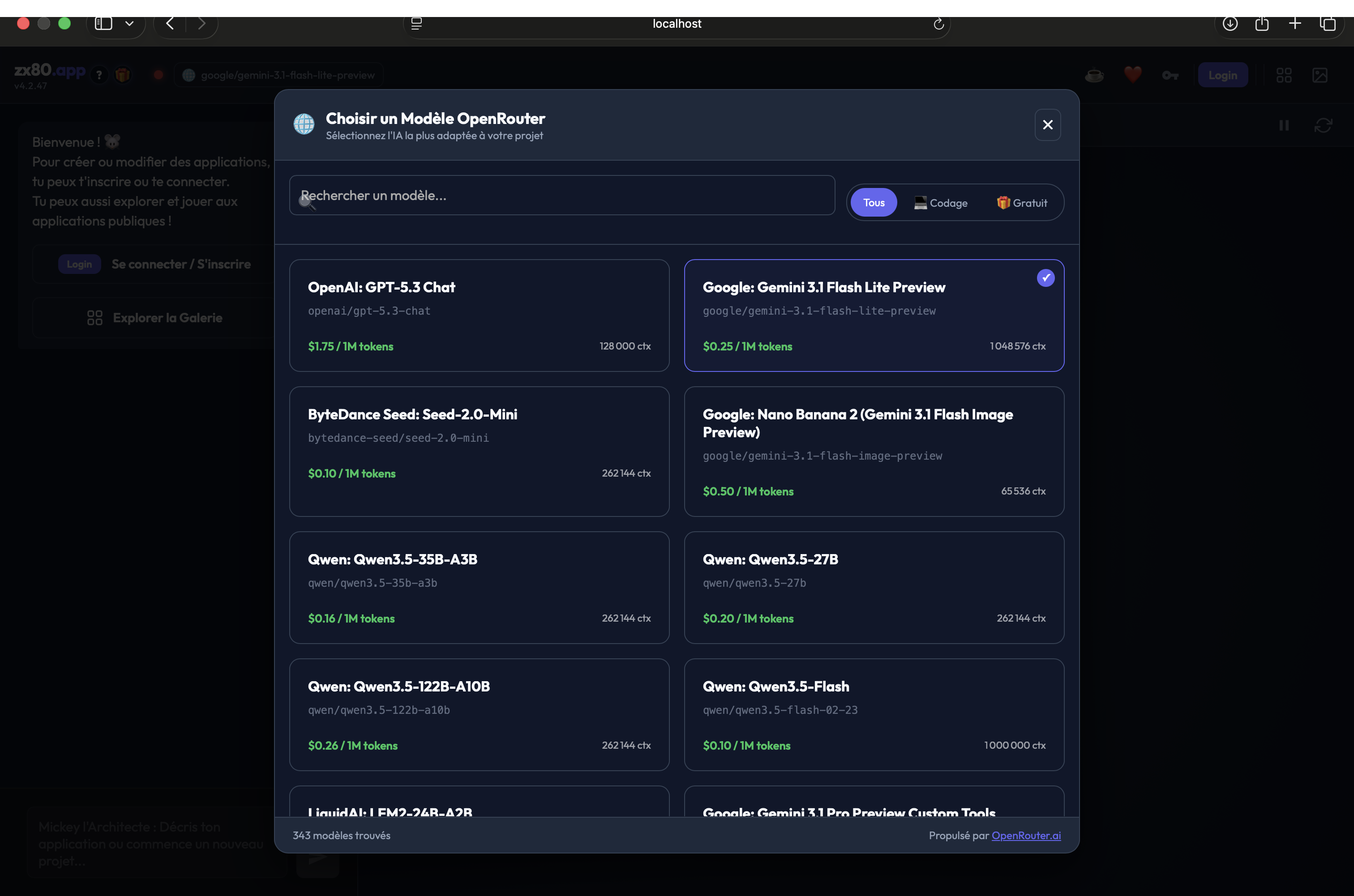Viewport: 1354px width, 896px height.
Task: Click the coffee cup icon in header
Action: coord(1094,75)
